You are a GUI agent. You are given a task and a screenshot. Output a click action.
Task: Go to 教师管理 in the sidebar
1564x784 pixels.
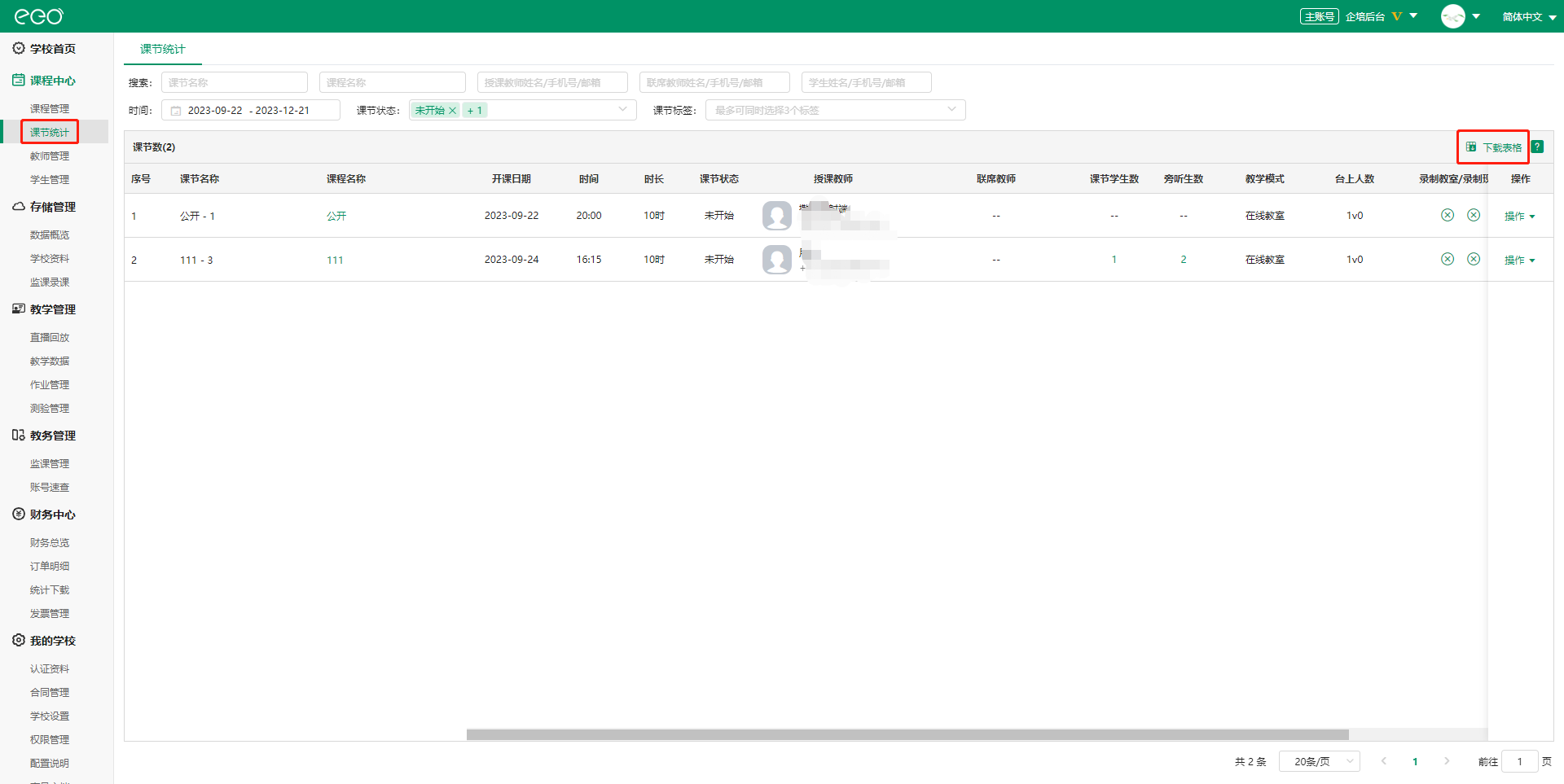[x=50, y=155]
